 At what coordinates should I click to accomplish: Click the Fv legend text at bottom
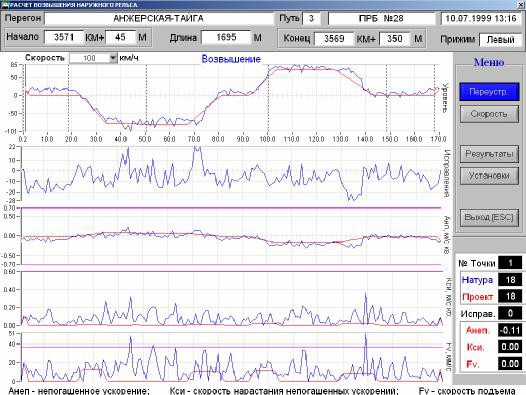tap(467, 391)
